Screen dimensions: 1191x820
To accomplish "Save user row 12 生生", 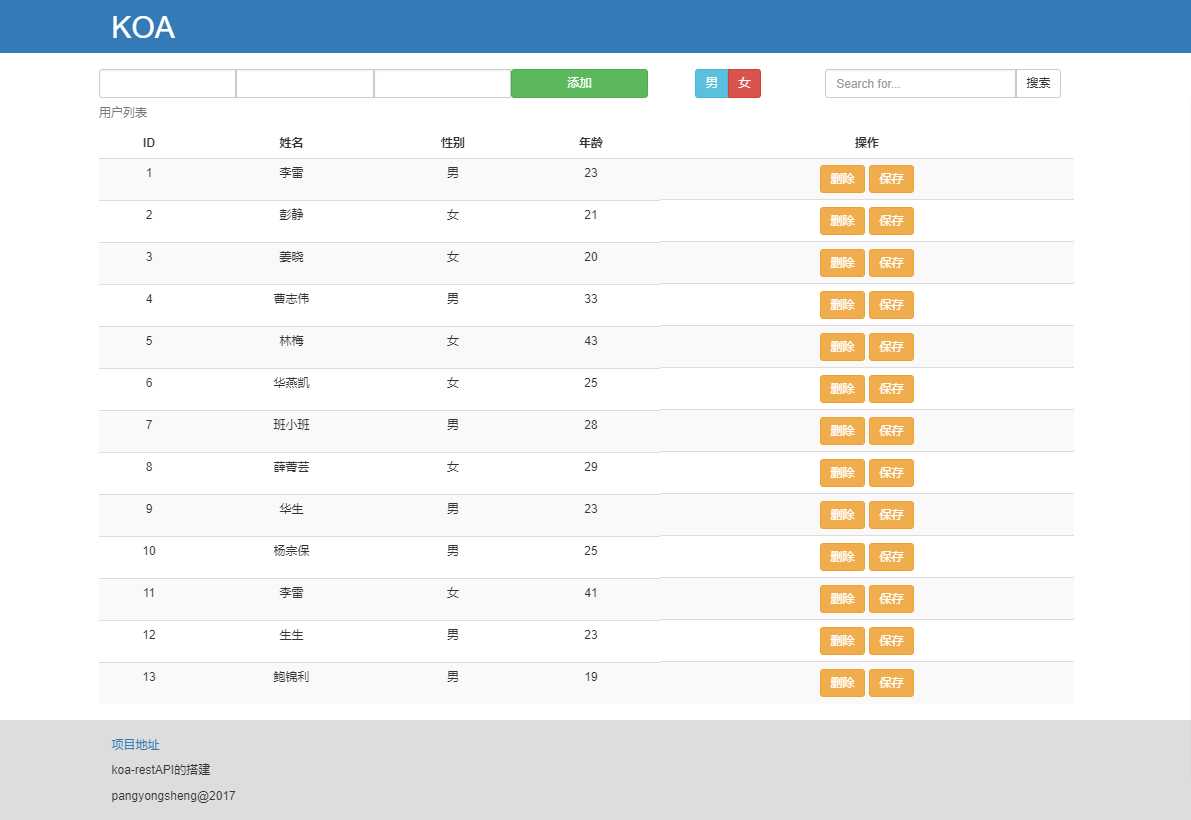I will [x=891, y=641].
